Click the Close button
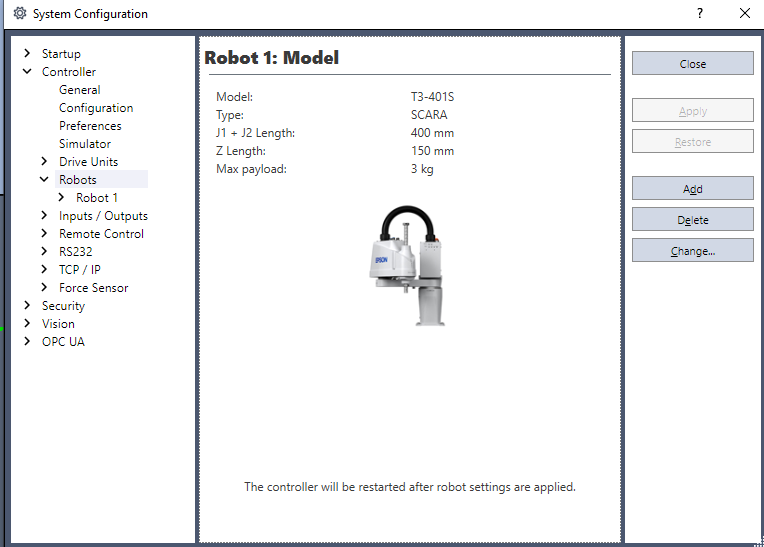Image resolution: width=764 pixels, height=547 pixels. click(692, 63)
